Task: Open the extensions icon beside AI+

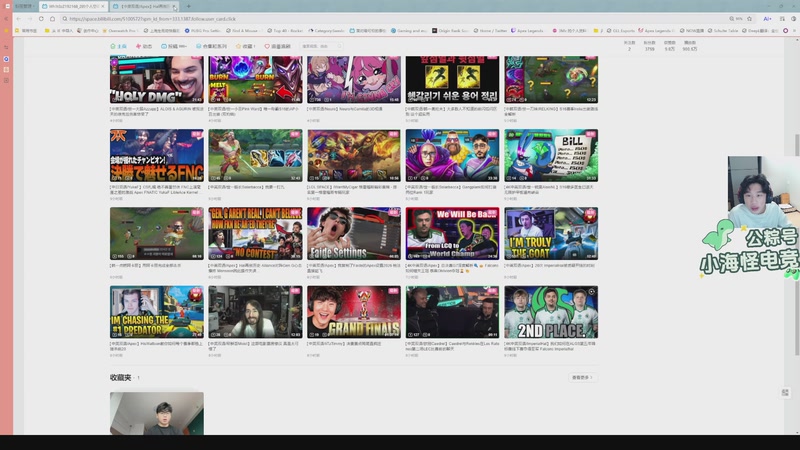Action: tap(782, 19)
